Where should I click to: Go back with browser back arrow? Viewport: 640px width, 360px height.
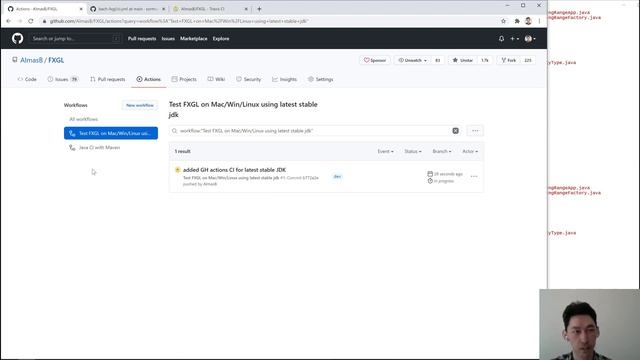pos(9,21)
